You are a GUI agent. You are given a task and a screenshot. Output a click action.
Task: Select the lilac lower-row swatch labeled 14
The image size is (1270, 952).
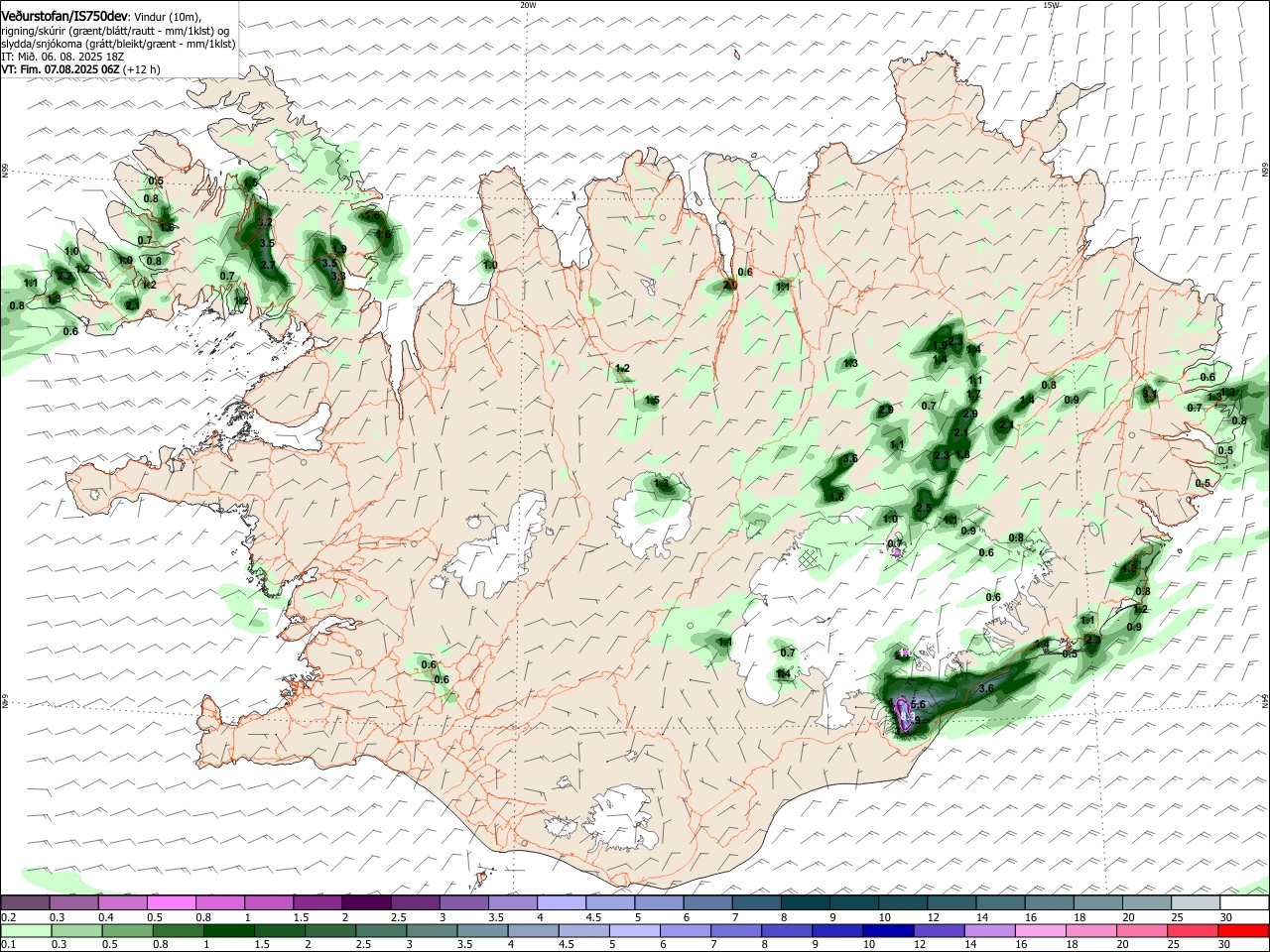(x=990, y=930)
